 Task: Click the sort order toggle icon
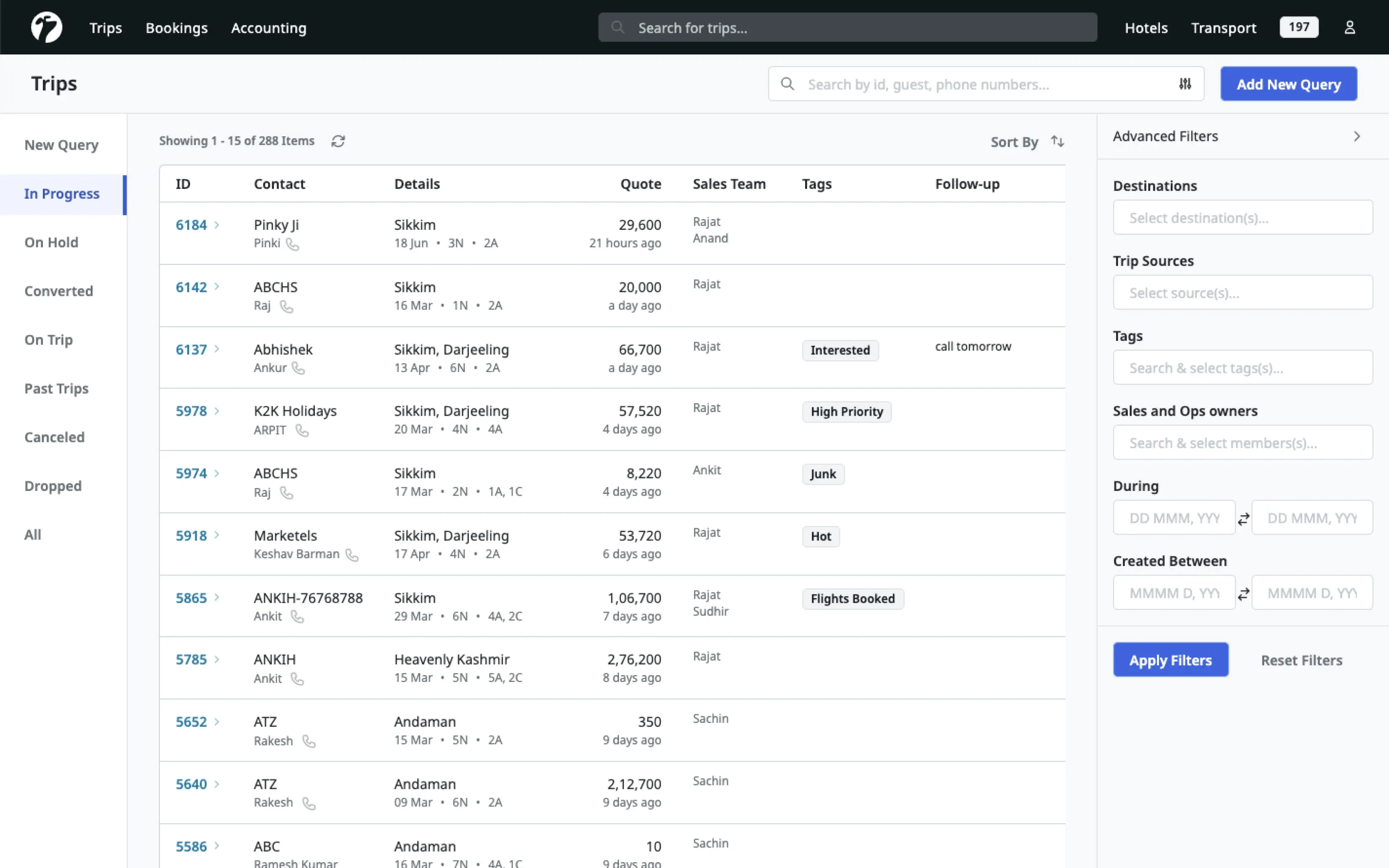(x=1057, y=141)
